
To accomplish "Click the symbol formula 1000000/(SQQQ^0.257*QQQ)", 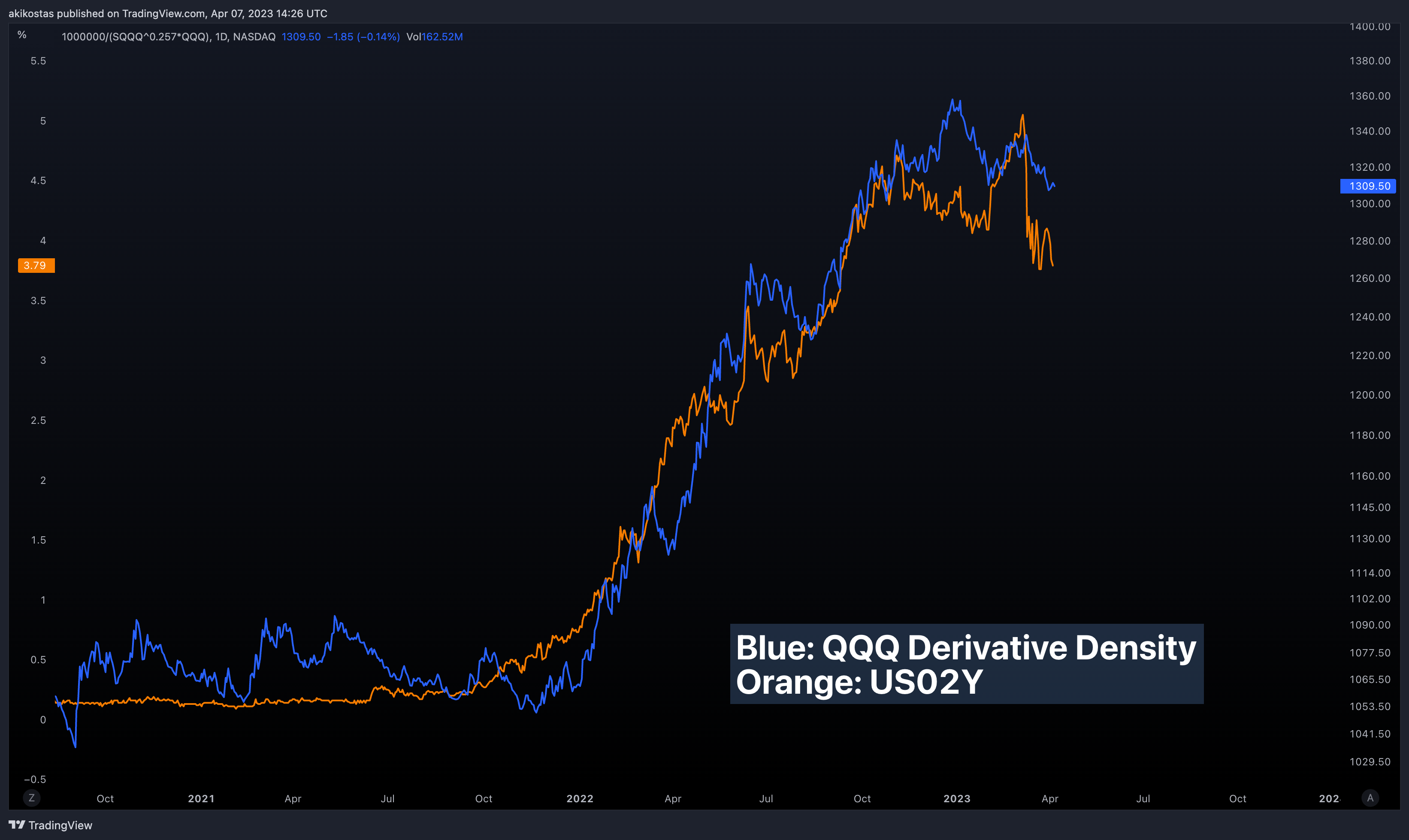I will 136,37.
